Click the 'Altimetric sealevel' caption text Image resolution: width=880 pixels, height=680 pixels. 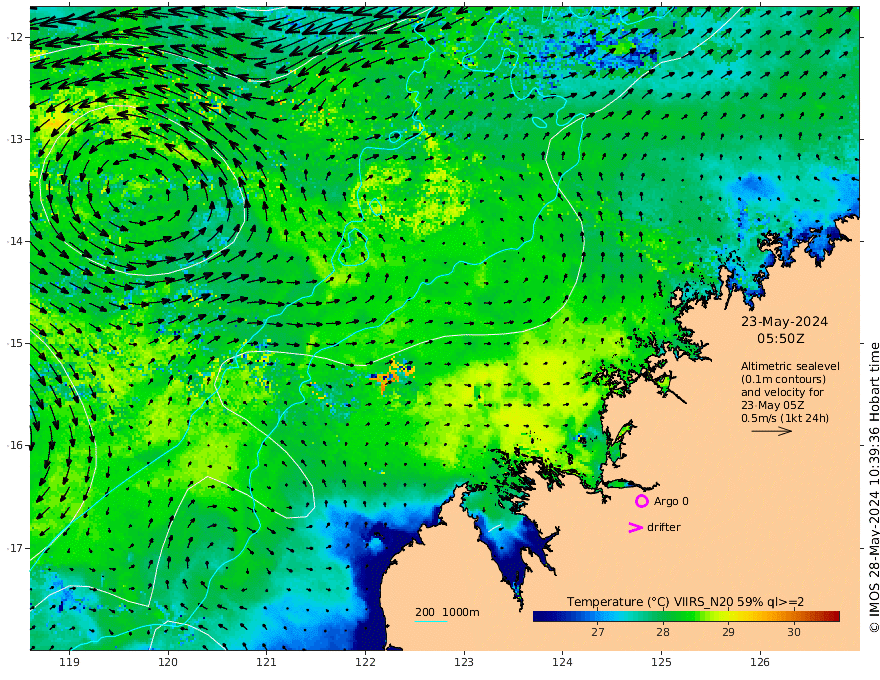coord(790,366)
